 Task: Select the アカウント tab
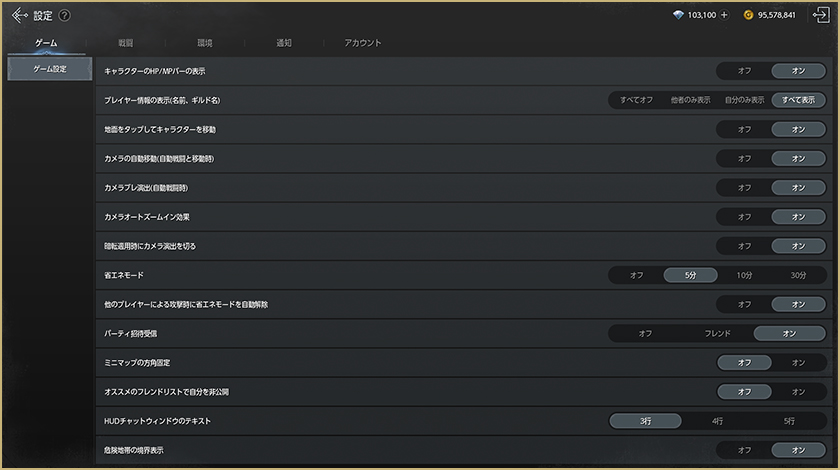coord(363,43)
